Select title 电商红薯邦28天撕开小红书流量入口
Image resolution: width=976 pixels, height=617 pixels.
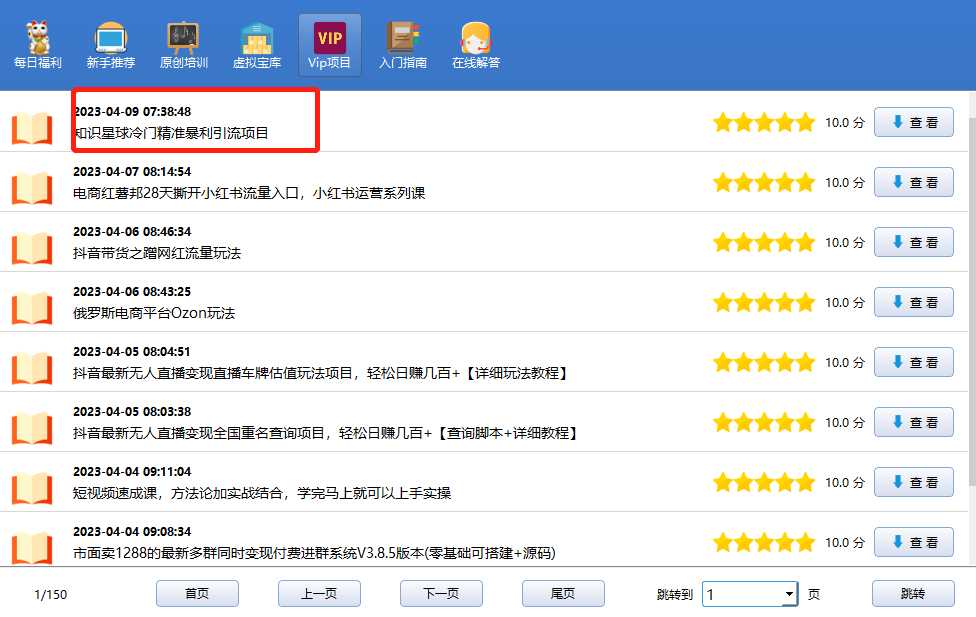(249, 193)
